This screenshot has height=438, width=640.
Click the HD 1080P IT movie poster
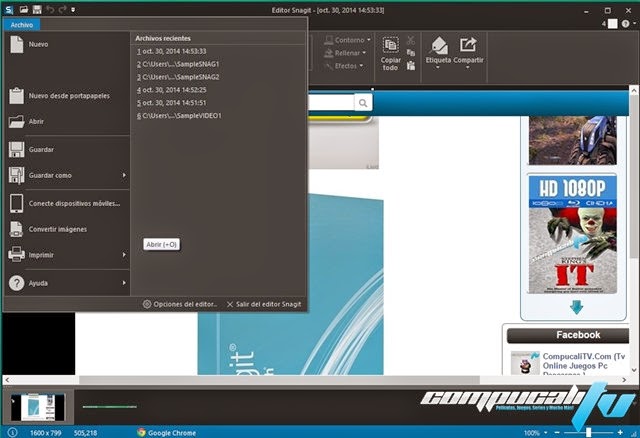[572, 234]
